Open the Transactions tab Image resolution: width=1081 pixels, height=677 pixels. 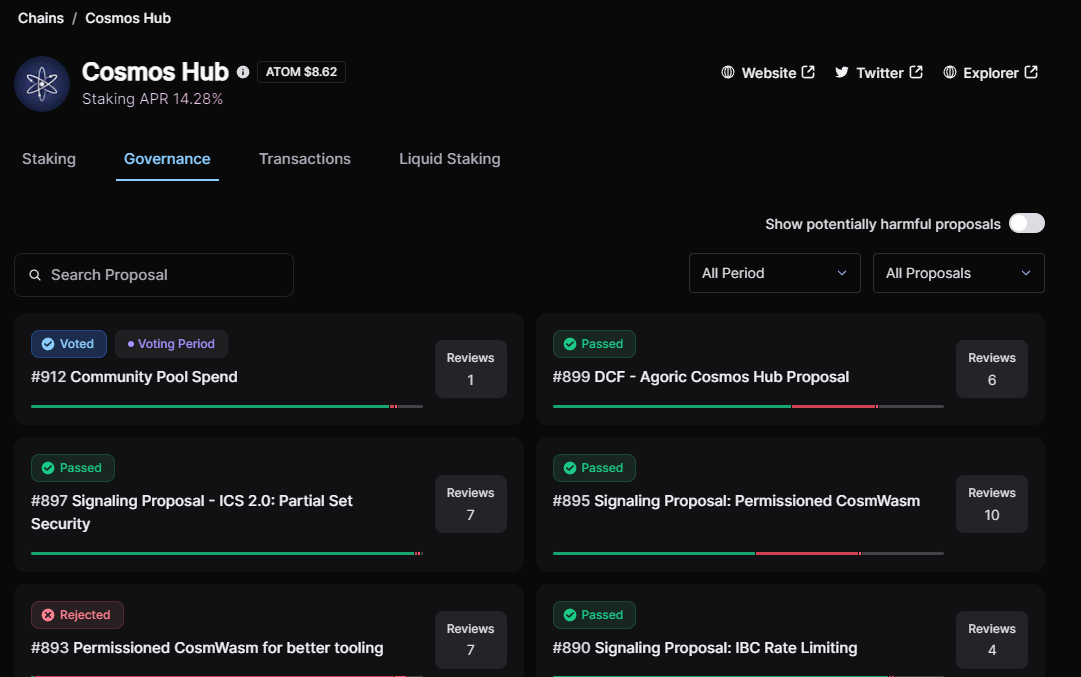(x=305, y=159)
